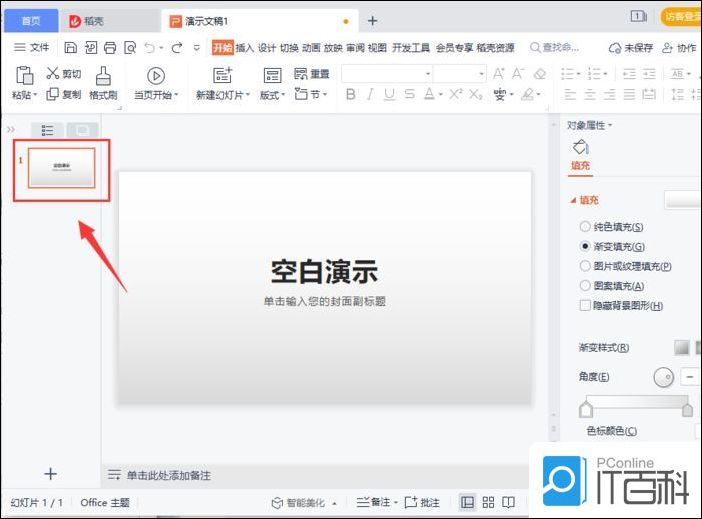Viewport: 702px width, 519px height.
Task: Switch to the 切换 ribbon tab
Action: tap(289, 47)
